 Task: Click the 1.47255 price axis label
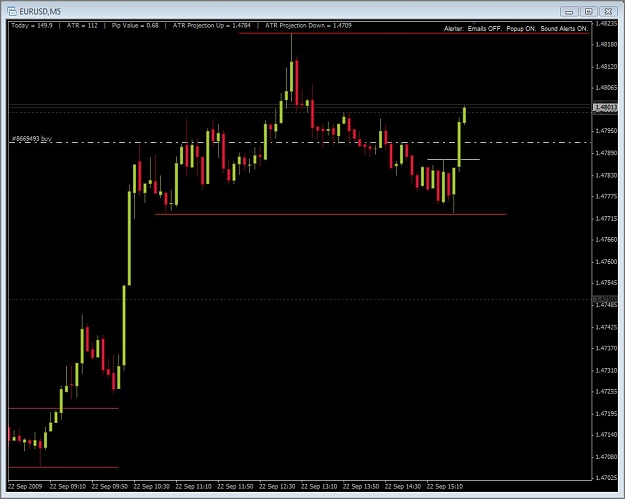pyautogui.click(x=606, y=392)
